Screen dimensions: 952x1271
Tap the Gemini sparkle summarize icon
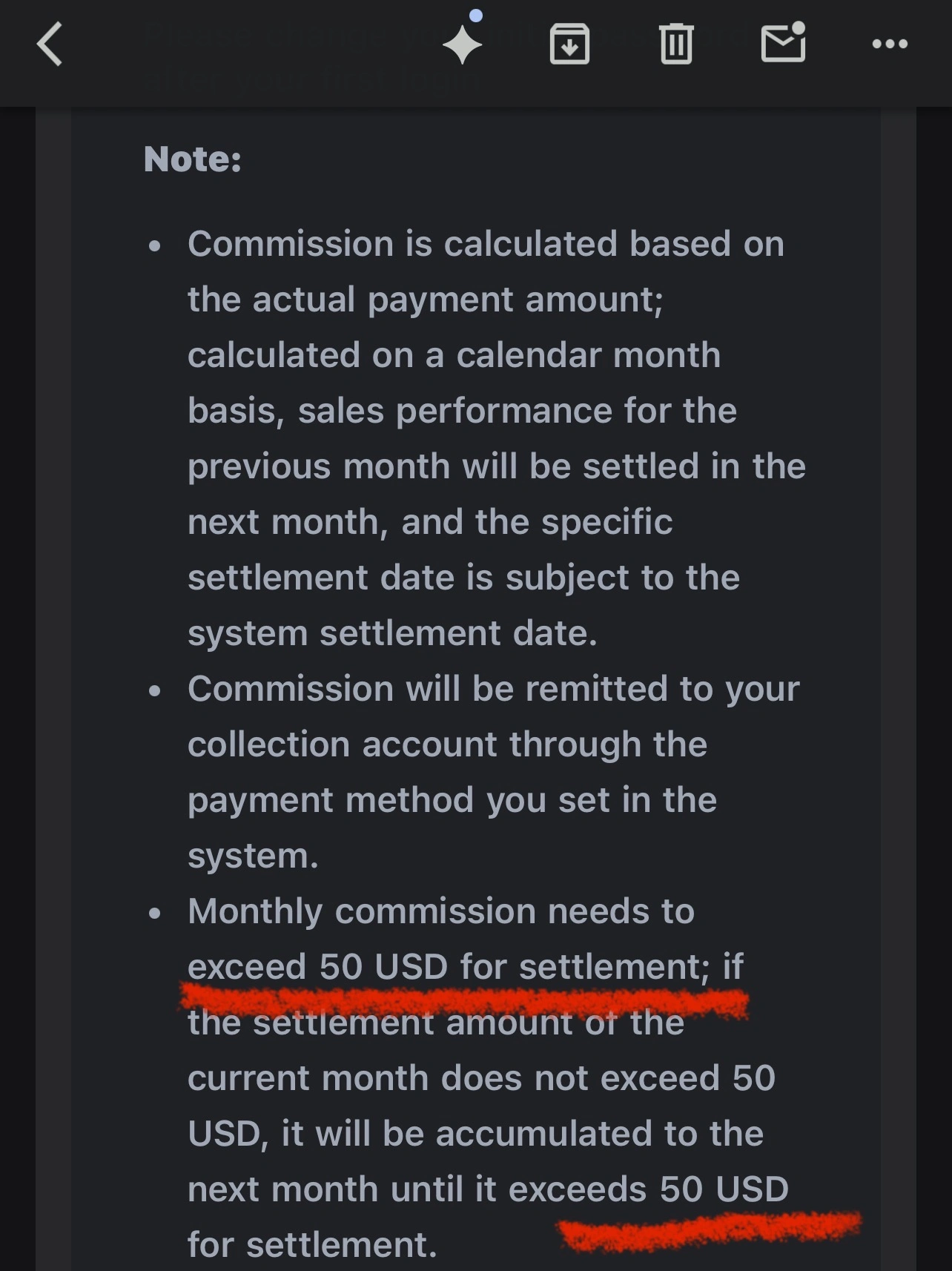463,44
